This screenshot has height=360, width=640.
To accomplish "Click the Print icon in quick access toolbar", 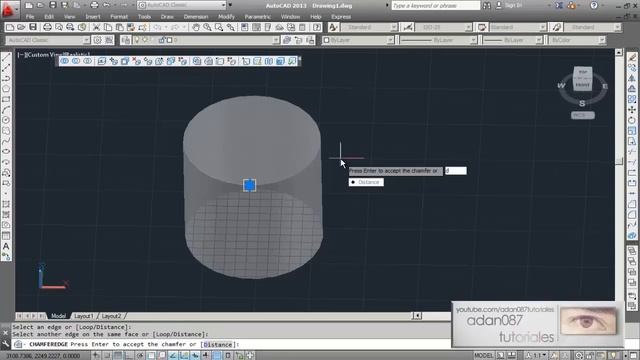I will (x=94, y=5).
